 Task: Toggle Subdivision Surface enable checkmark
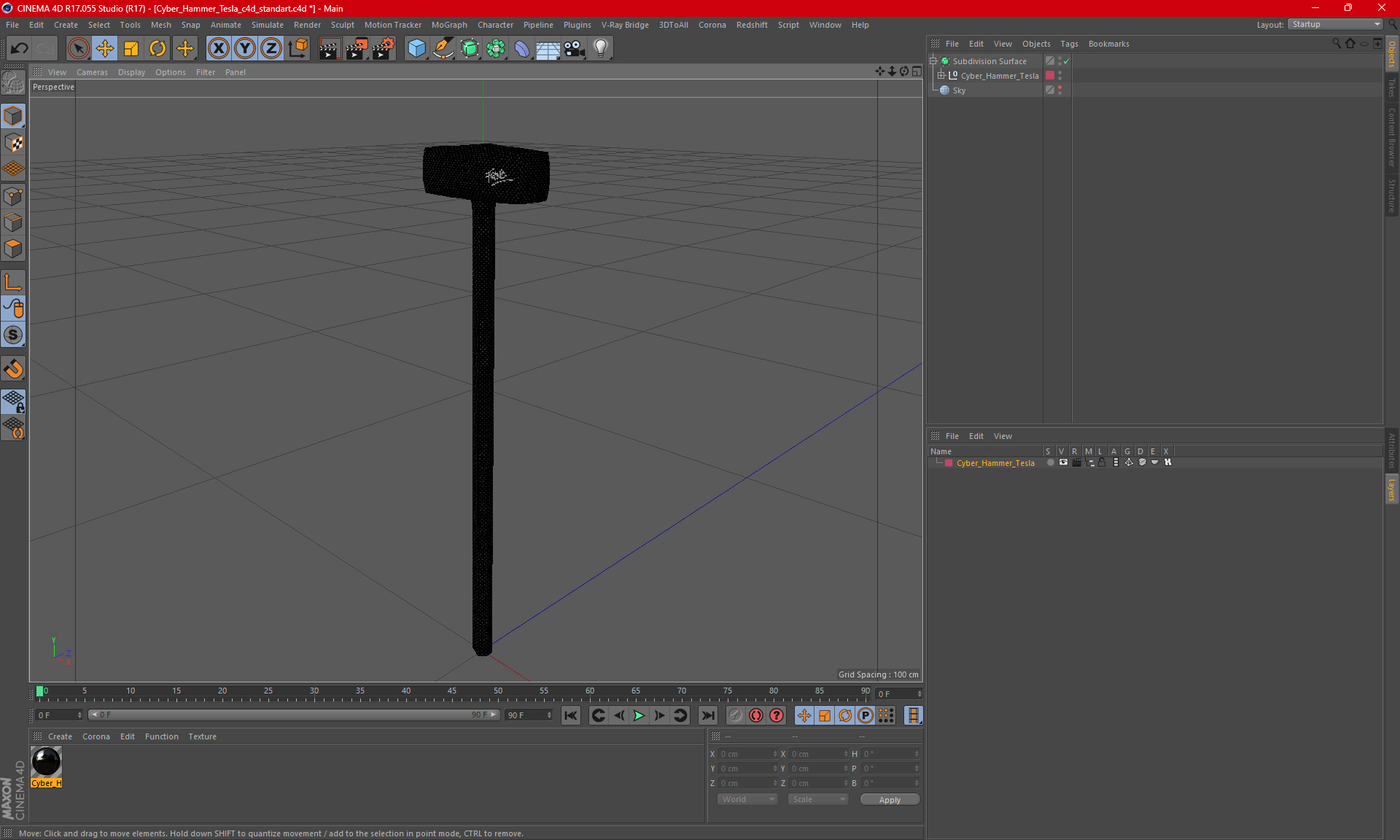coord(1067,61)
